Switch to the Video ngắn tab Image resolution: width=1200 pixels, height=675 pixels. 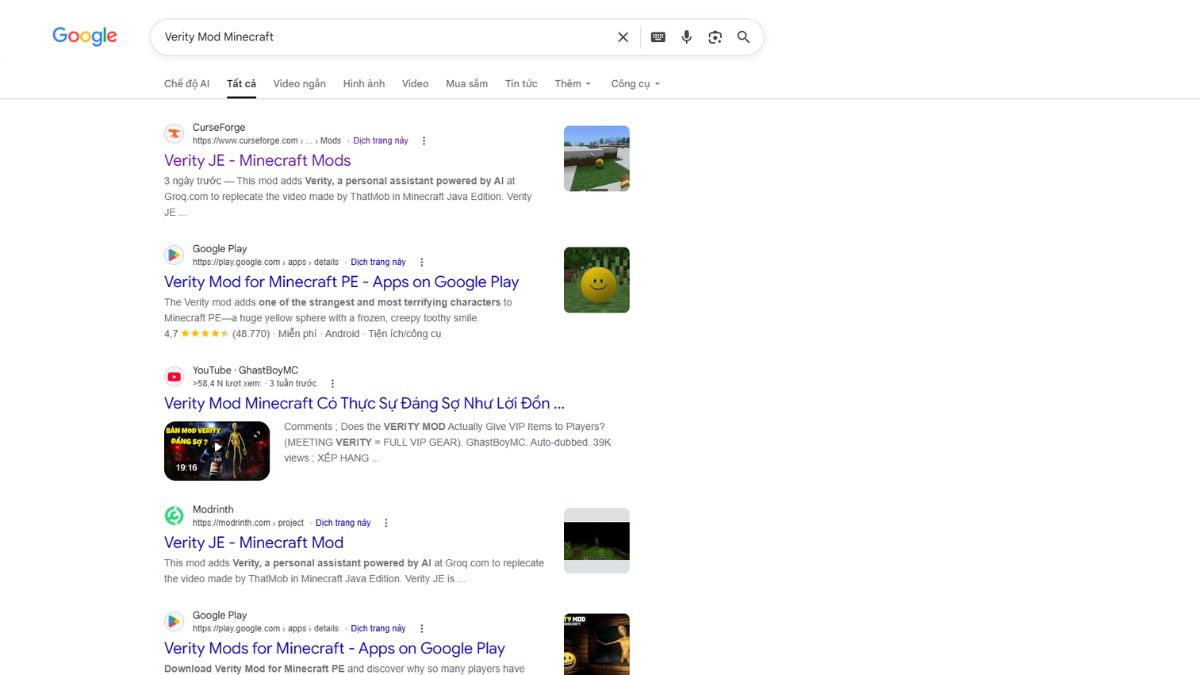pyautogui.click(x=299, y=84)
